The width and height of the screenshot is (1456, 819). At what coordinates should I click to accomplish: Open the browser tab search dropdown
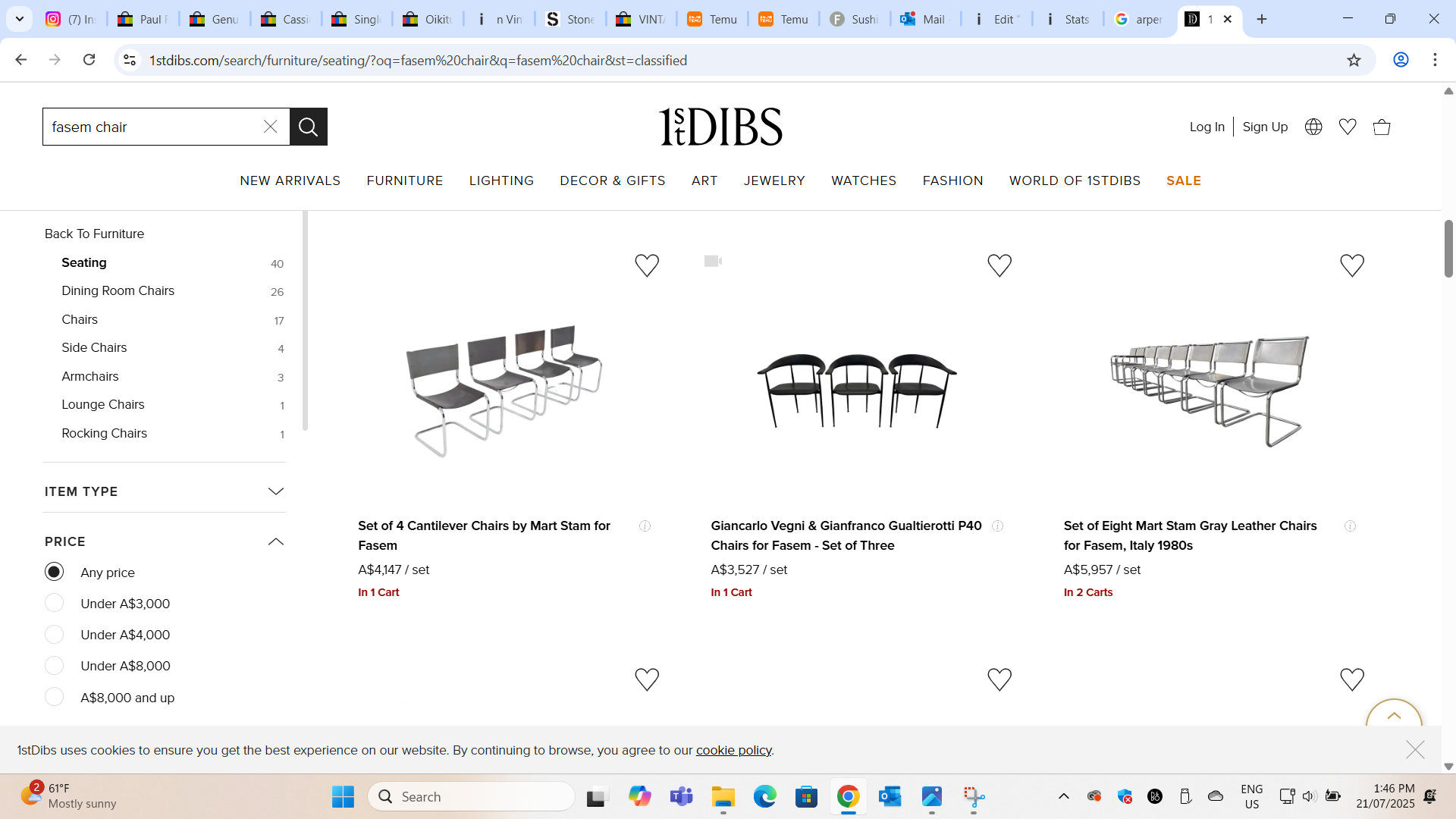(x=20, y=19)
